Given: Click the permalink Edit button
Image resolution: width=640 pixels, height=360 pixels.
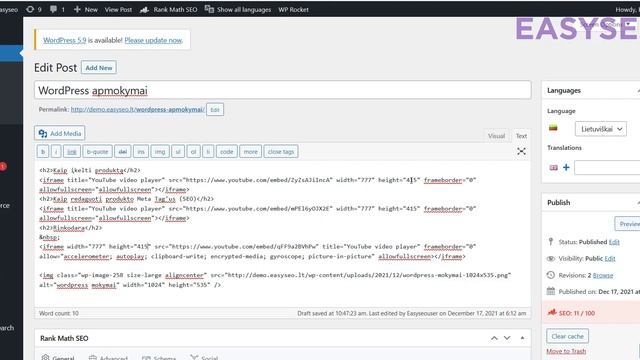Looking at the screenshot, I should coord(215,109).
